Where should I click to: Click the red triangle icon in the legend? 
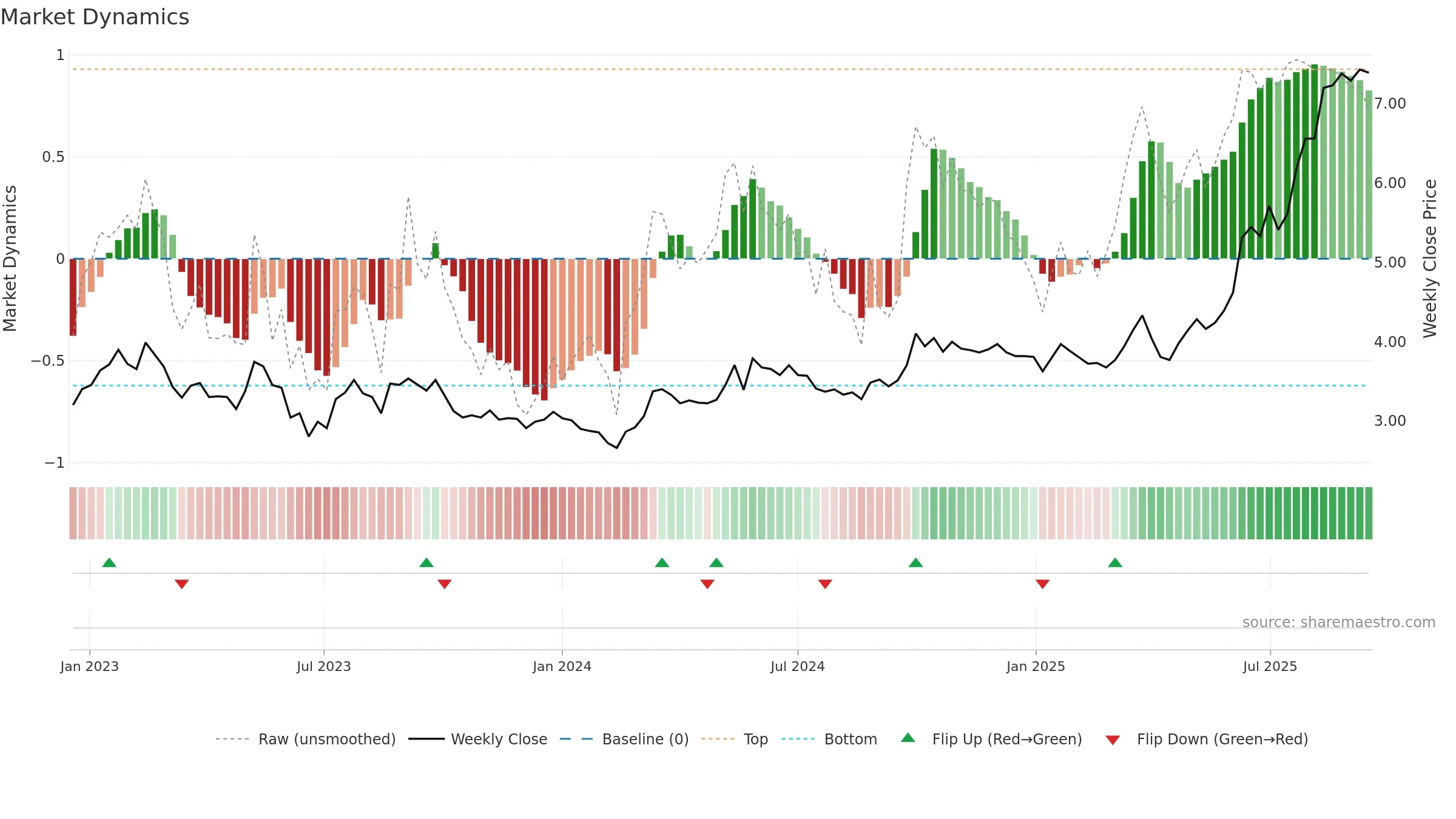point(1113,740)
